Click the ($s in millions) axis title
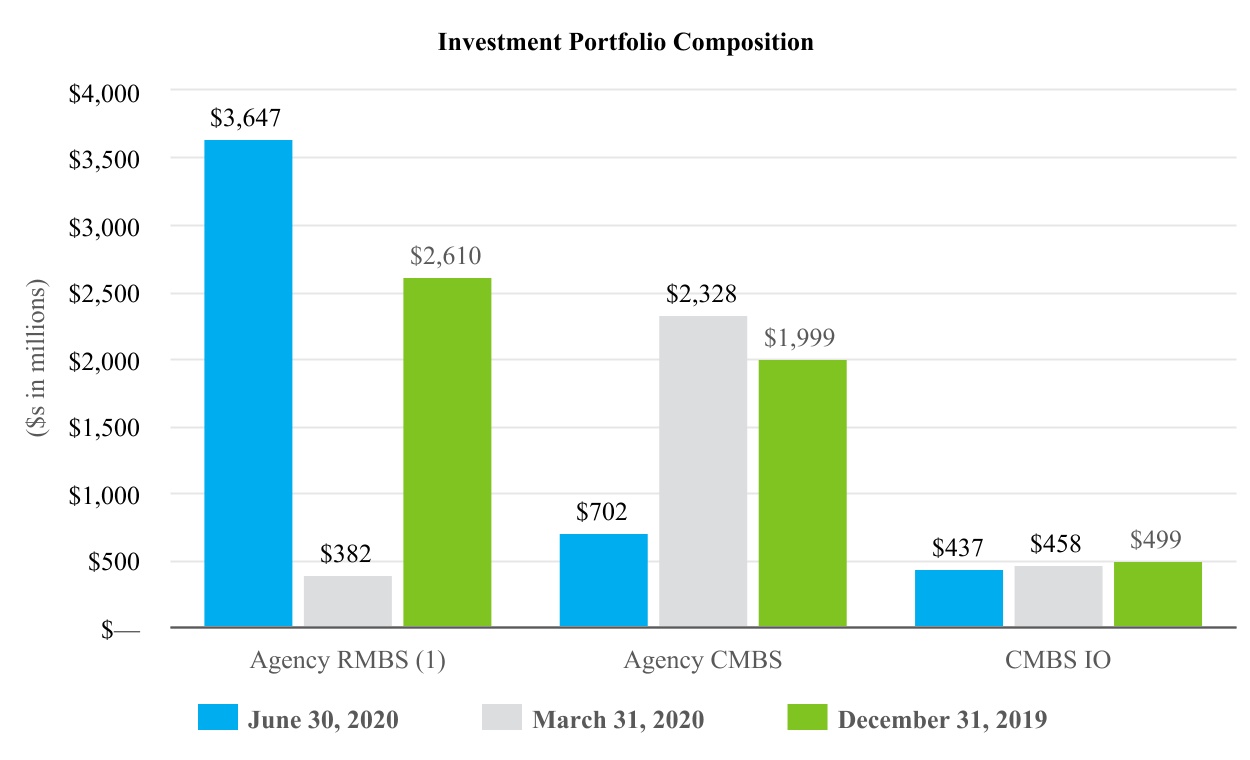This screenshot has height=760, width=1250. tap(39, 360)
